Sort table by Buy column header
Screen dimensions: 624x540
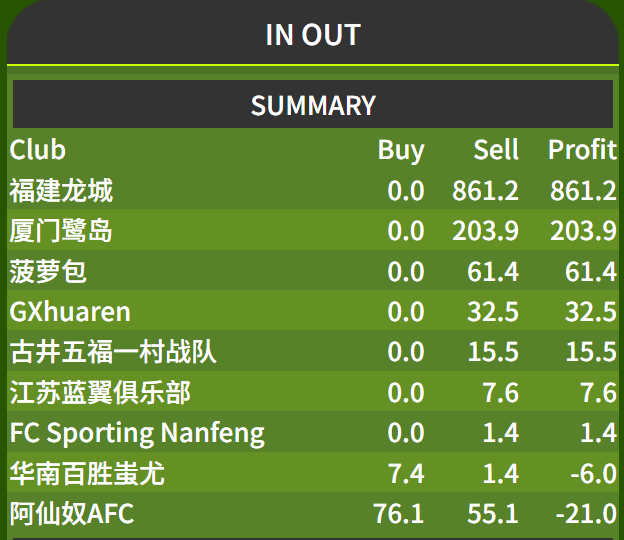401,150
